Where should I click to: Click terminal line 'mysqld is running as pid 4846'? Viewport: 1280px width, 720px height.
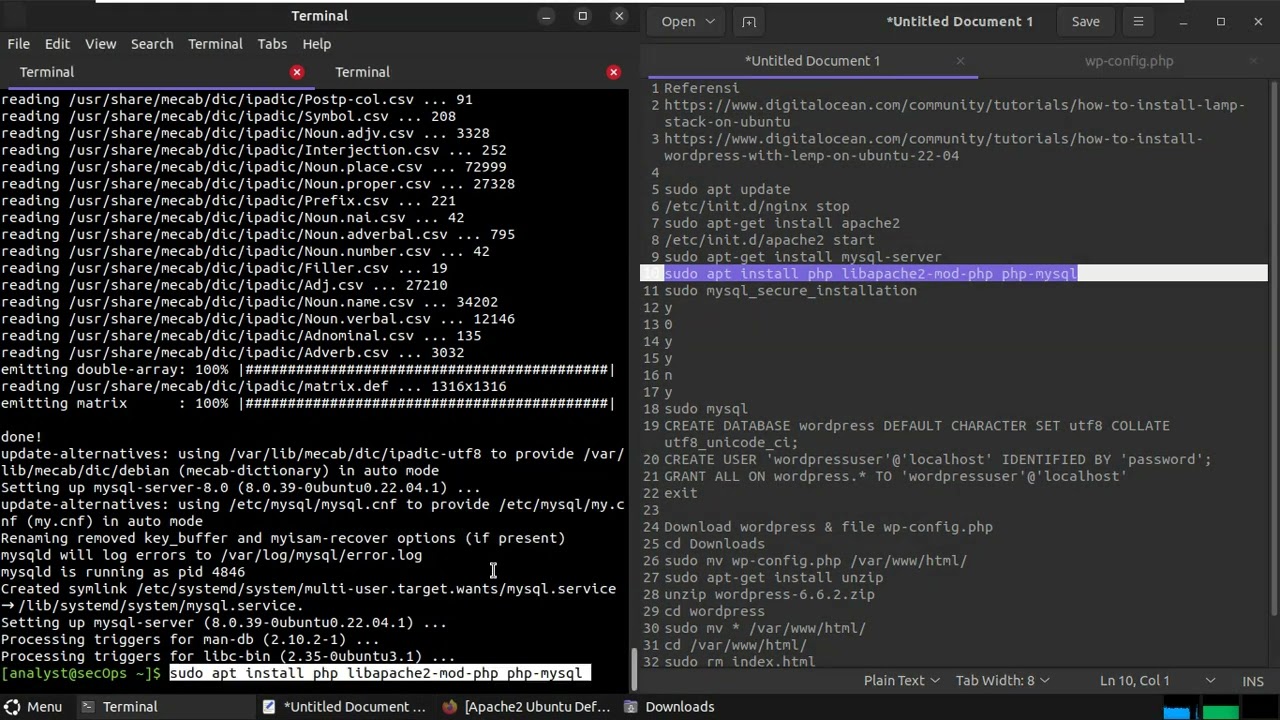[123, 572]
